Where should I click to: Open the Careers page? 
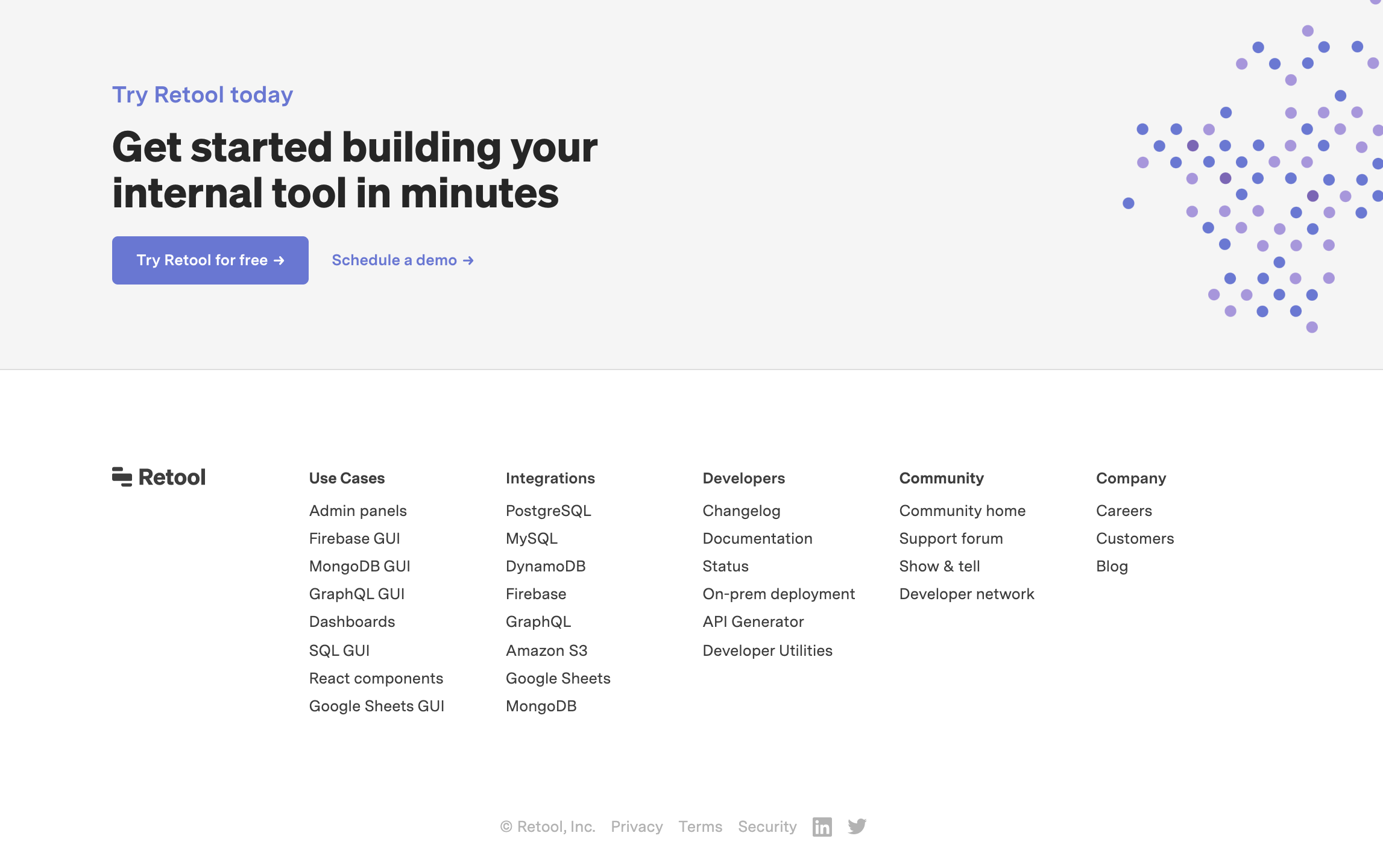click(x=1124, y=510)
